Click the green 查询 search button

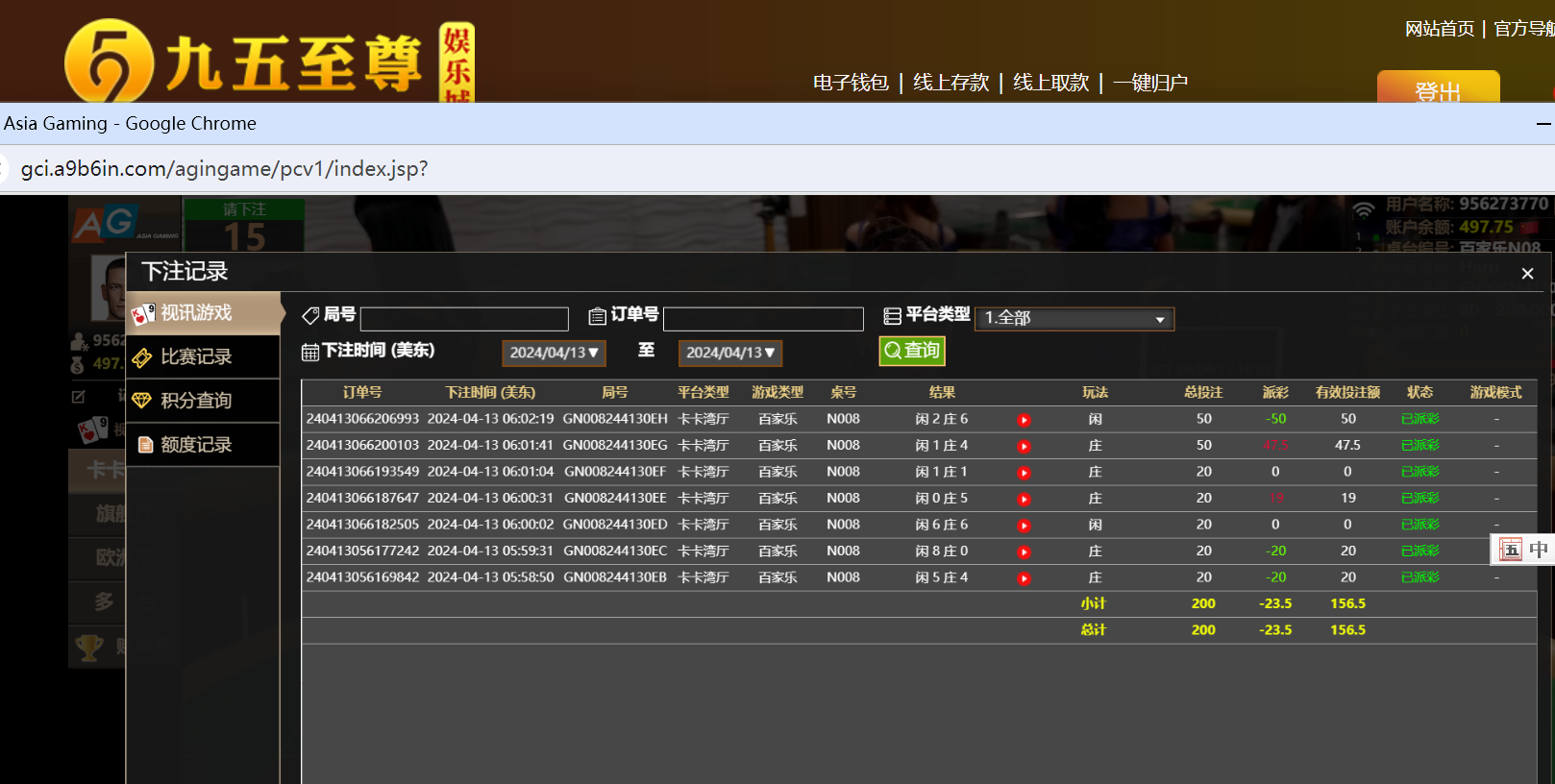tap(912, 351)
